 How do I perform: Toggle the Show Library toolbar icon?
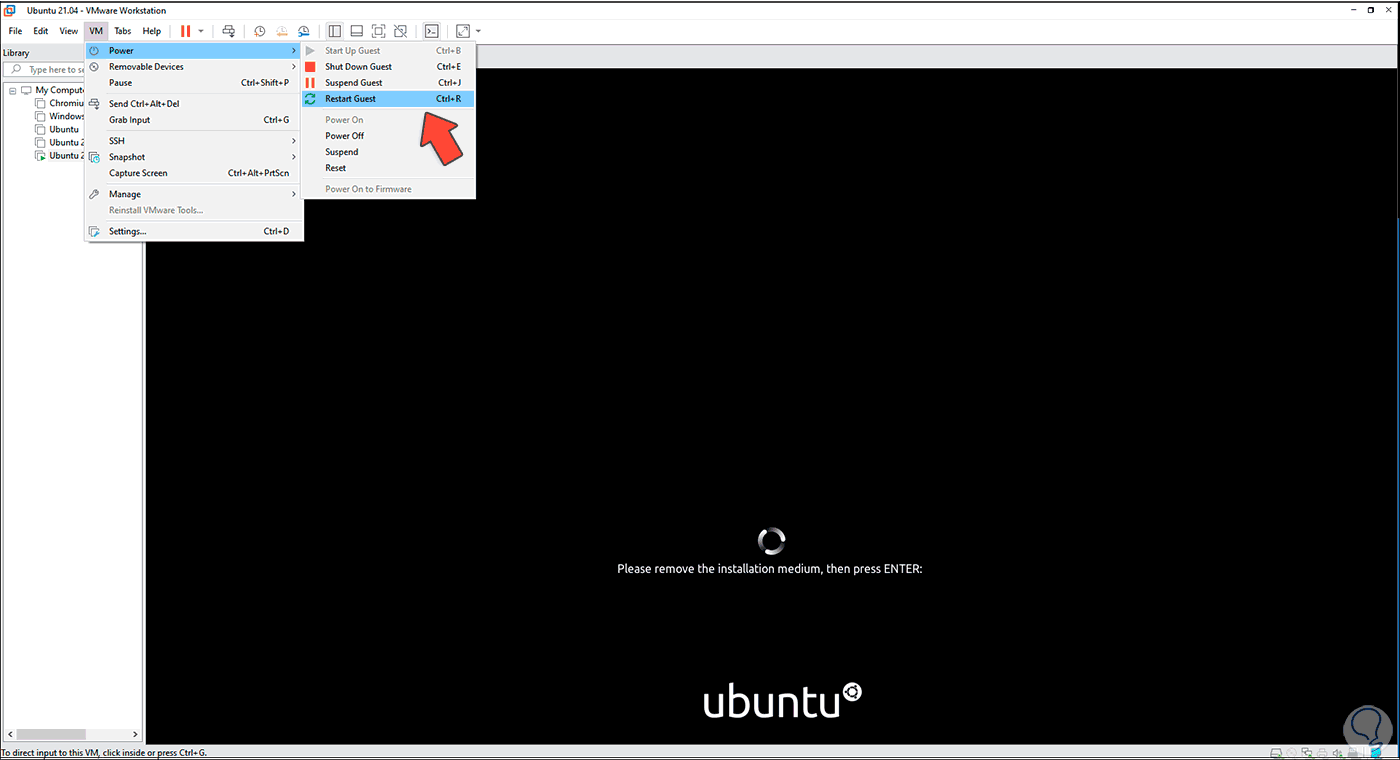click(335, 31)
